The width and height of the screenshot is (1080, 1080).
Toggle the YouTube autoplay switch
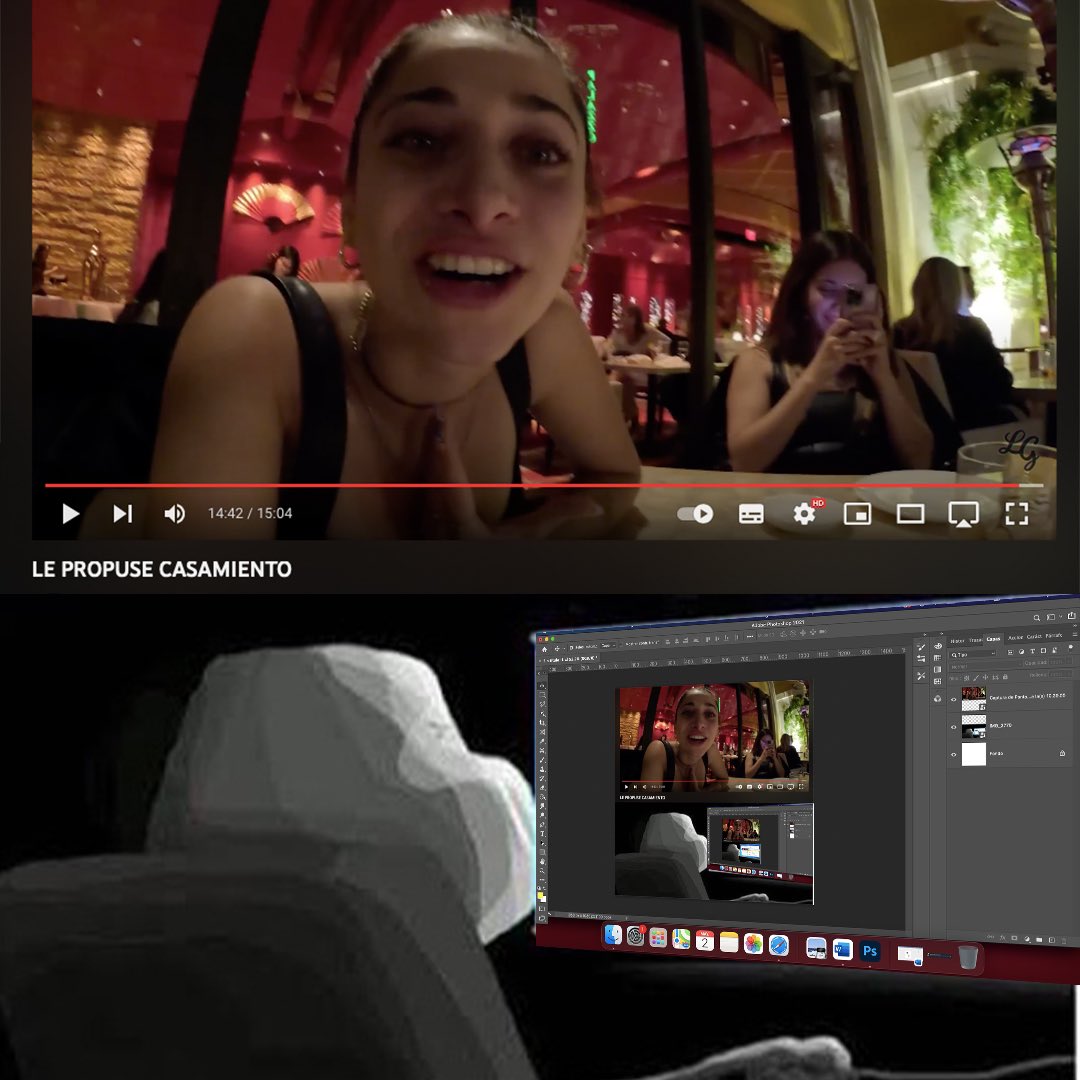click(695, 513)
